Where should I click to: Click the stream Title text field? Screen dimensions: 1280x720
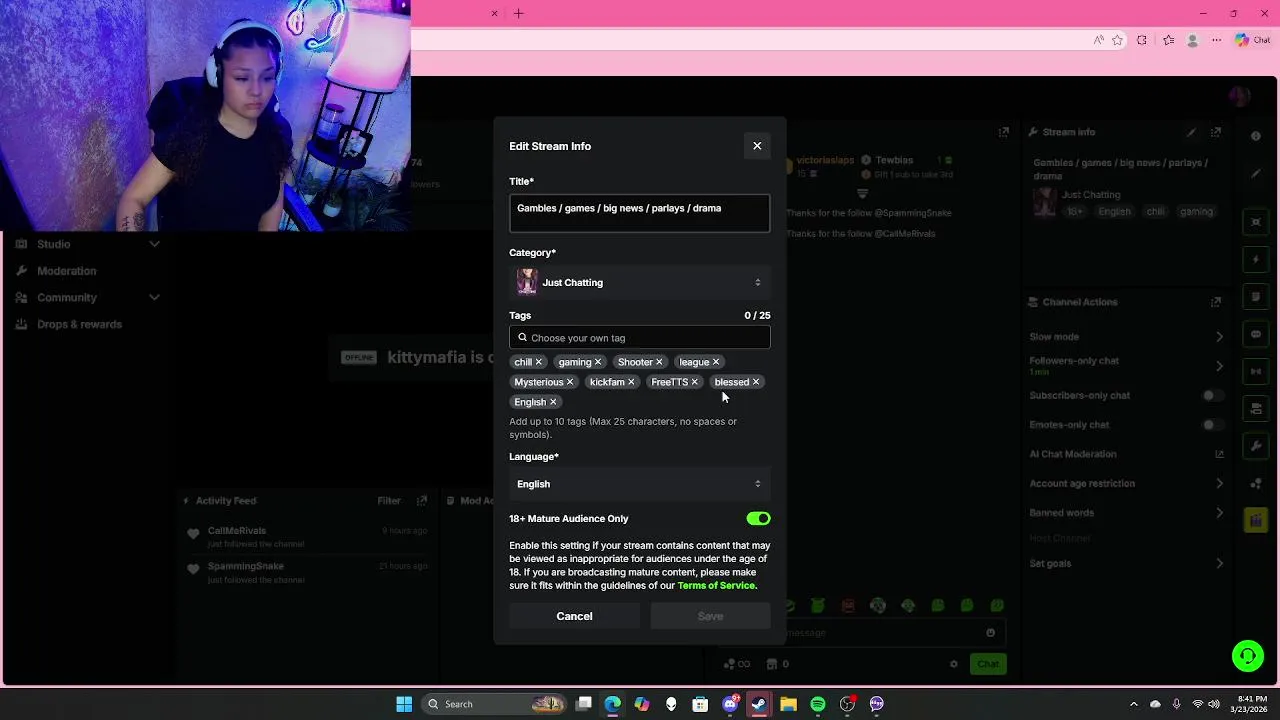(x=640, y=213)
